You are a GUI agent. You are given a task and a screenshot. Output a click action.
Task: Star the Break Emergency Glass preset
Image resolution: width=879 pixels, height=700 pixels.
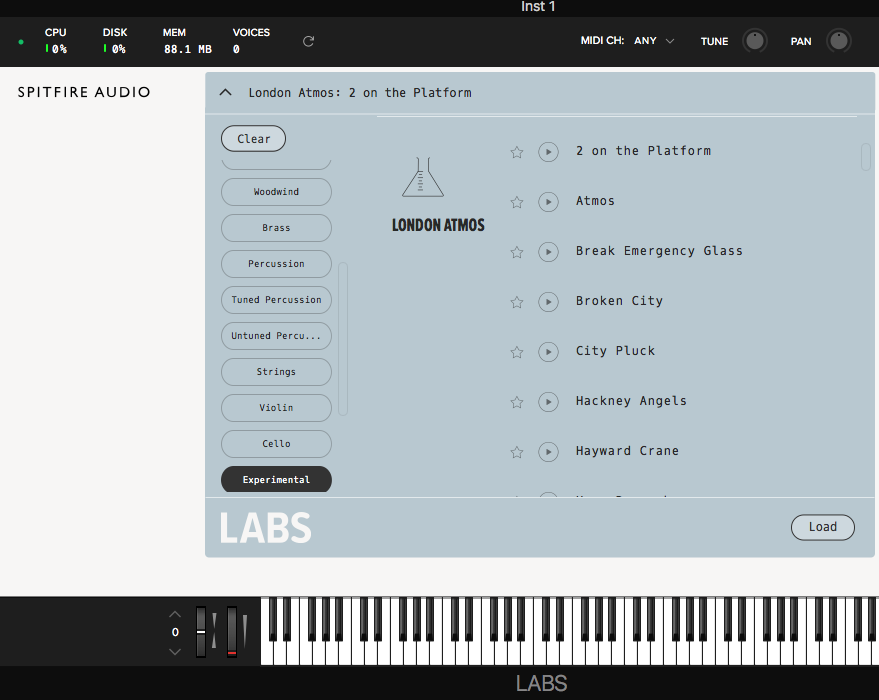point(517,252)
